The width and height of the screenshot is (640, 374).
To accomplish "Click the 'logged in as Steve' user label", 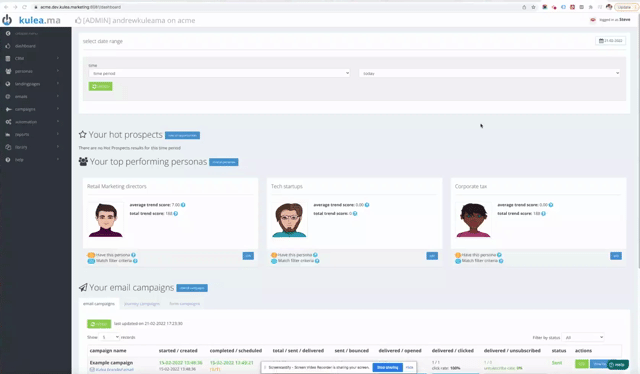I will 615,20.
